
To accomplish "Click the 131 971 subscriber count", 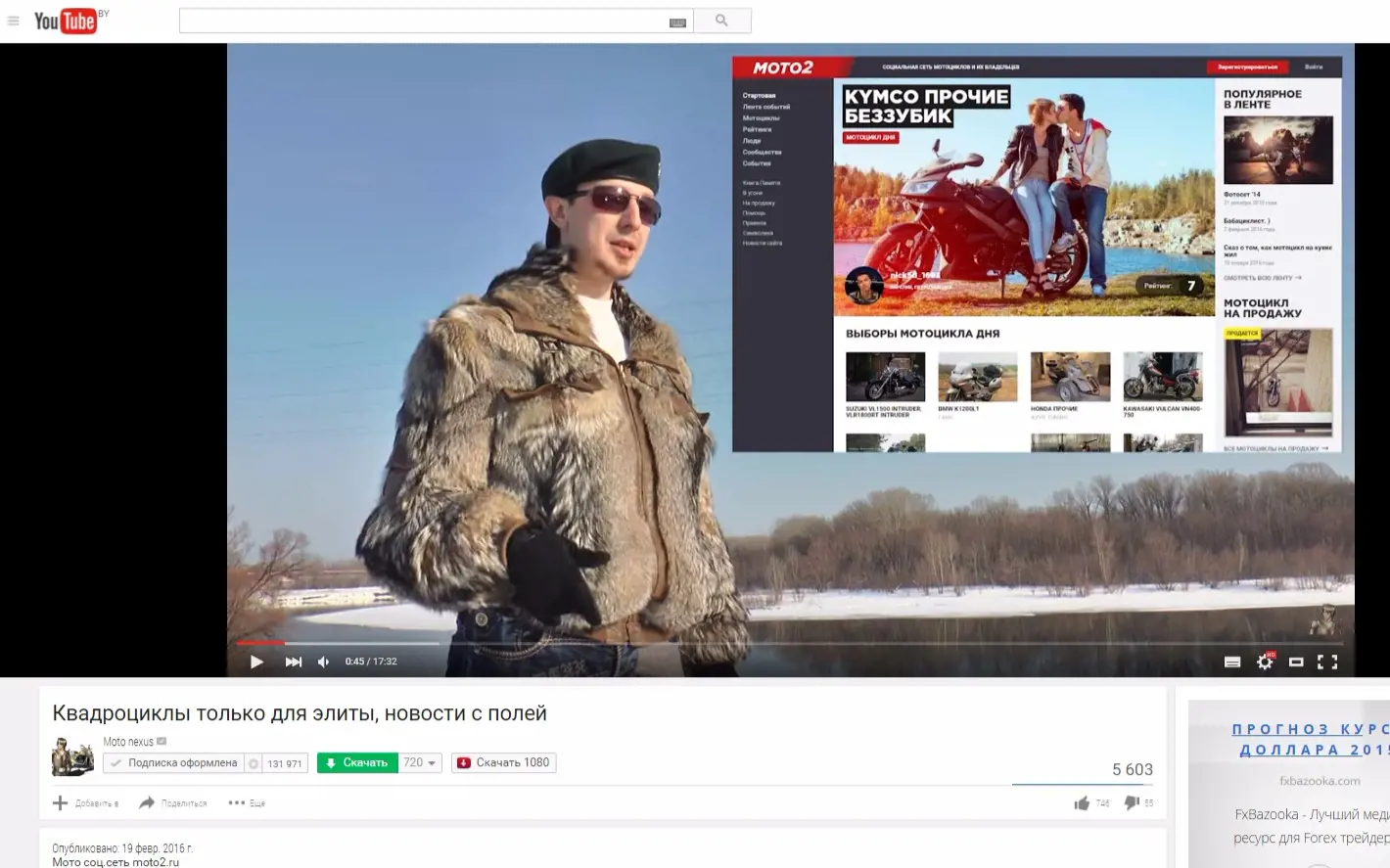I will tap(285, 763).
